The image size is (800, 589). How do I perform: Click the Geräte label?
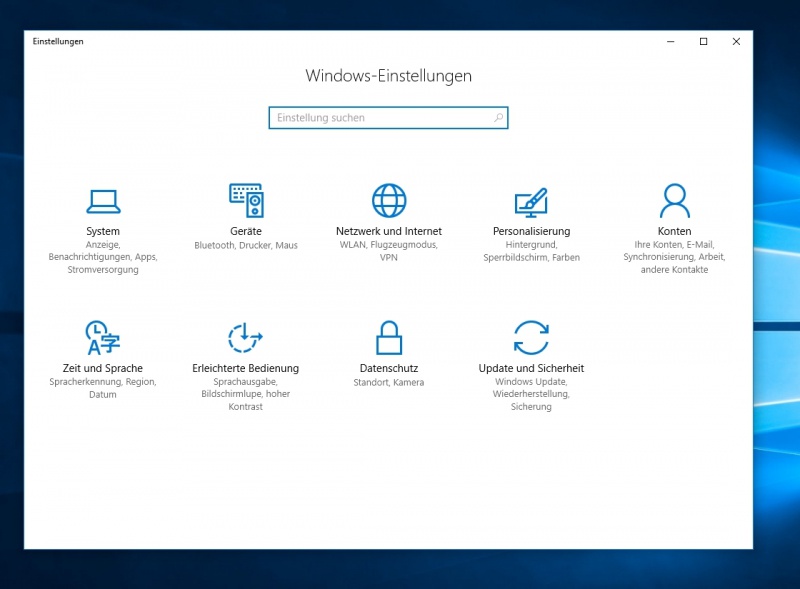[x=246, y=231]
